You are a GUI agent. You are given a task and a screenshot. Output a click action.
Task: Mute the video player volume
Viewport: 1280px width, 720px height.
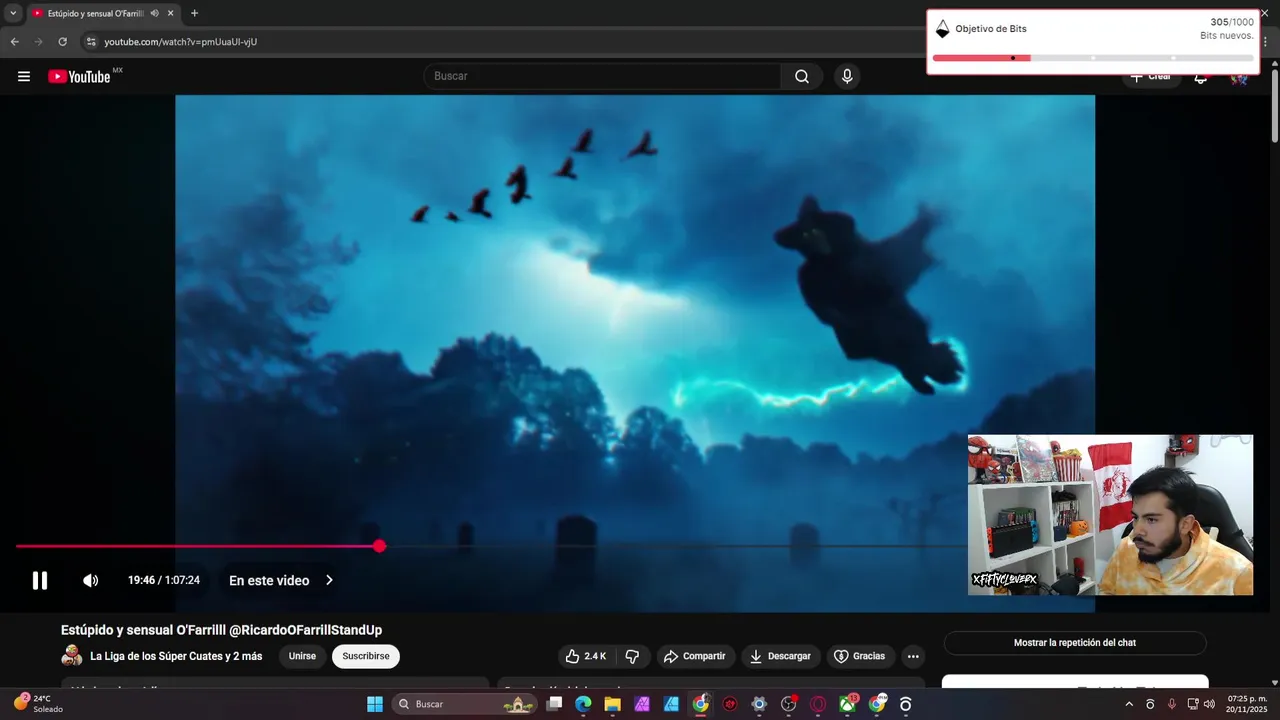click(x=90, y=580)
